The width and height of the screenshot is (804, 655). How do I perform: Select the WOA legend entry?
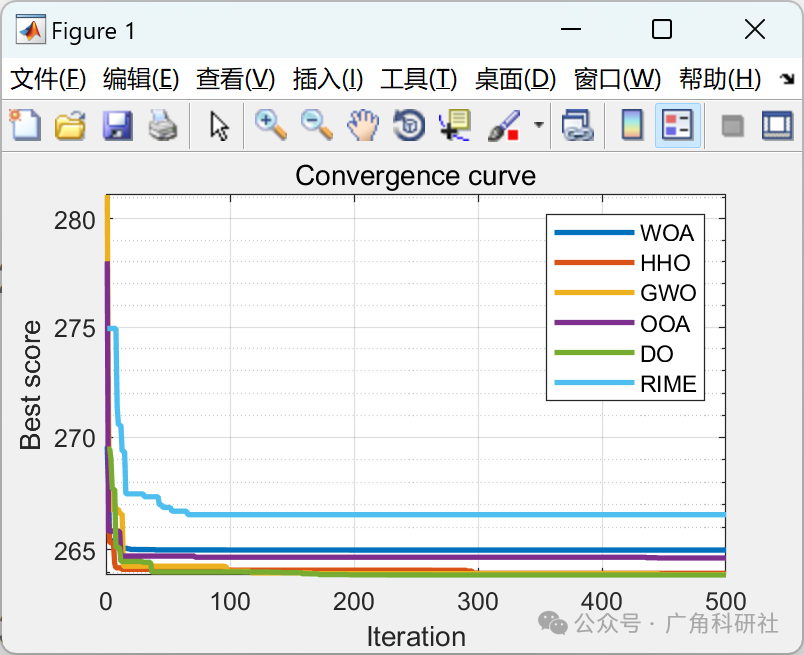pyautogui.click(x=625, y=233)
